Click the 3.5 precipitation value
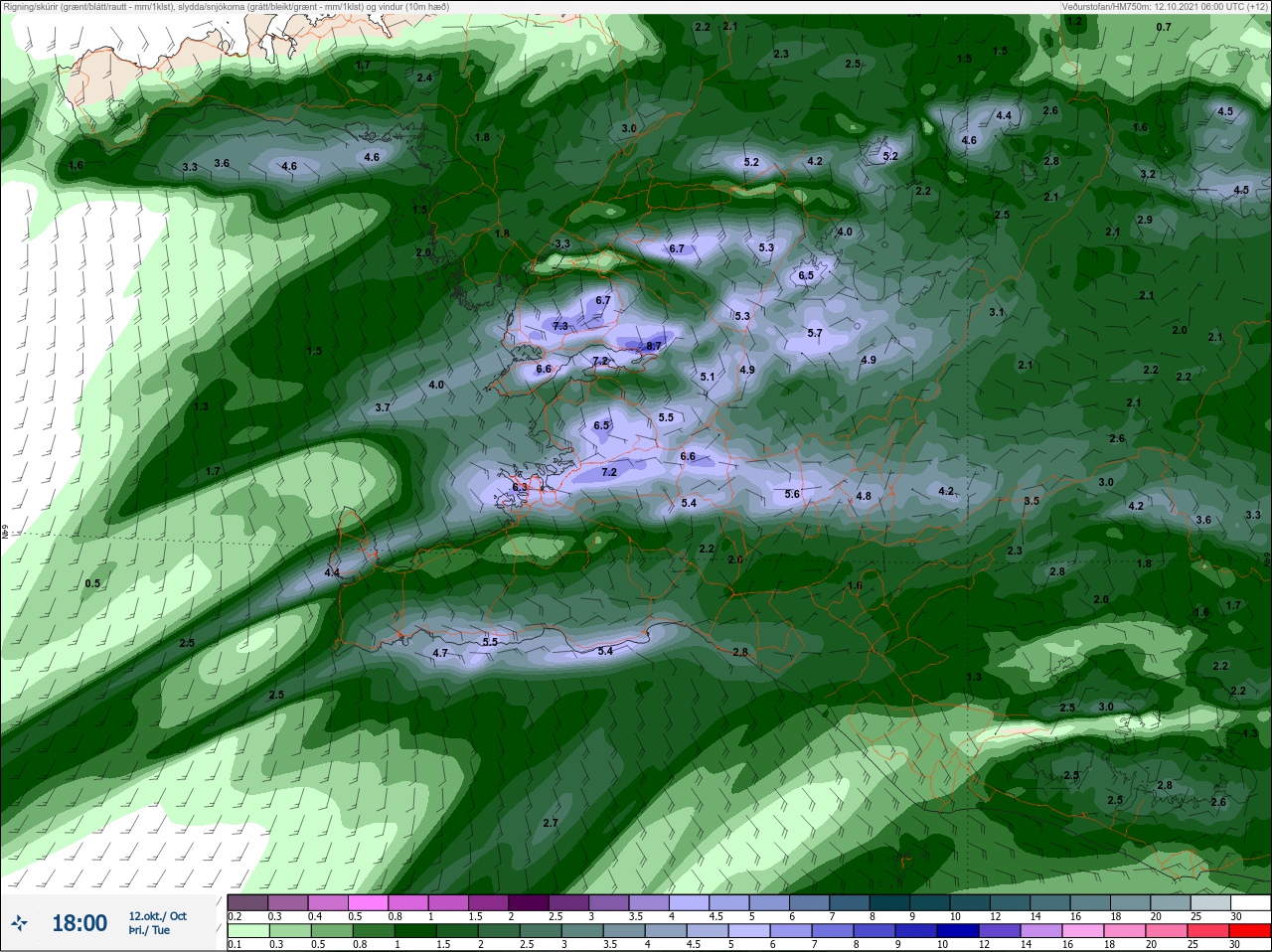Image resolution: width=1272 pixels, height=952 pixels. [1032, 501]
